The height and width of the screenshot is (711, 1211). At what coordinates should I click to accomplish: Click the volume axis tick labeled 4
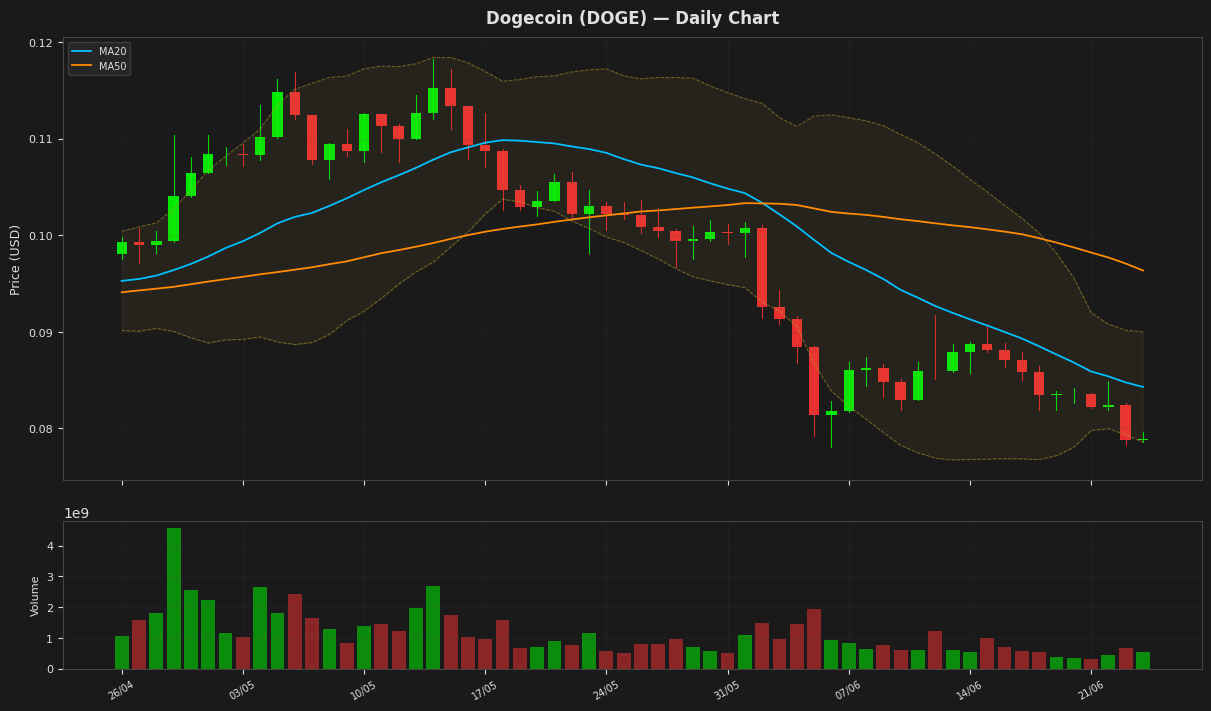51,546
